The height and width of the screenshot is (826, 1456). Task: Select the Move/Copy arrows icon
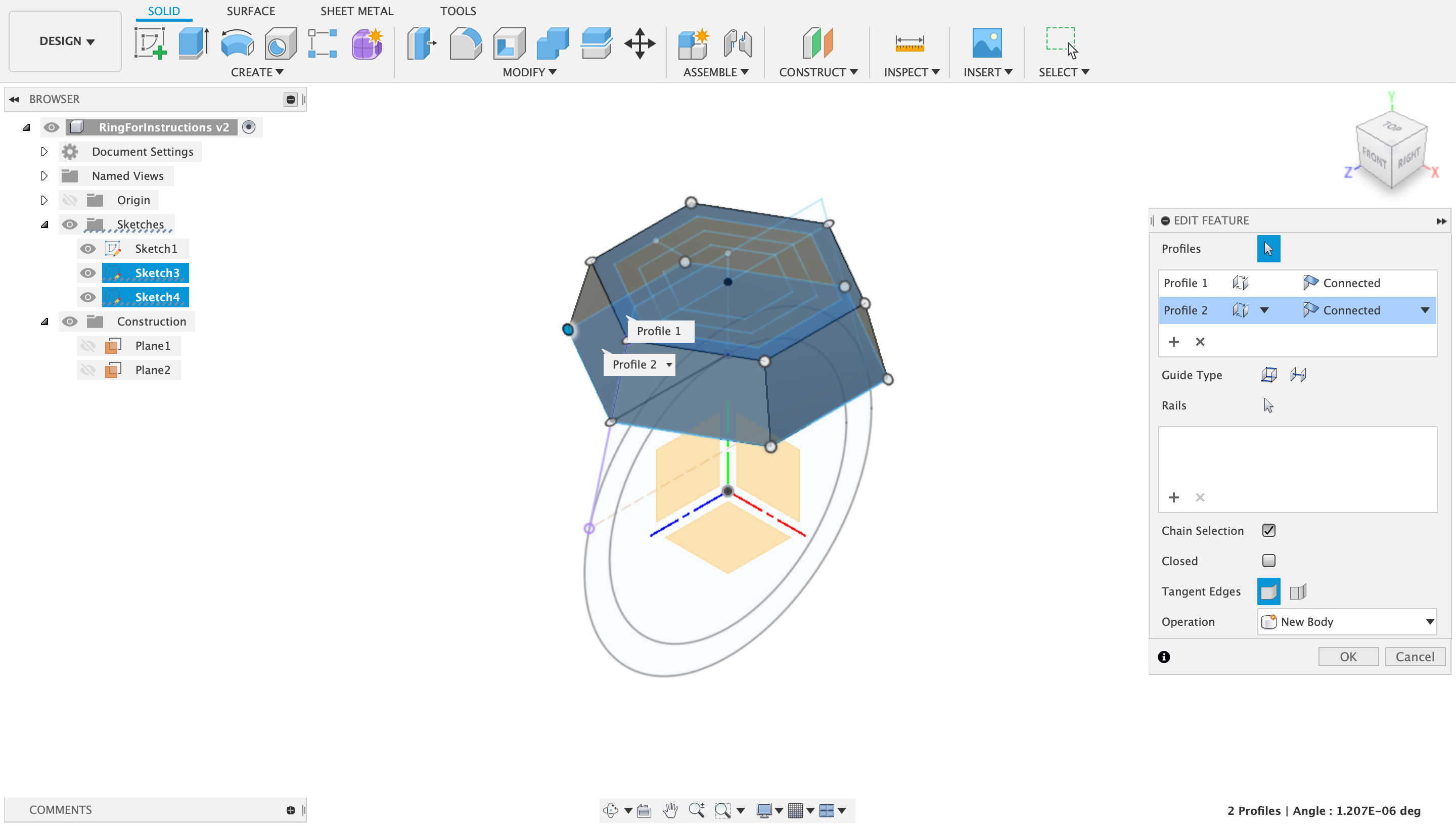(x=639, y=43)
